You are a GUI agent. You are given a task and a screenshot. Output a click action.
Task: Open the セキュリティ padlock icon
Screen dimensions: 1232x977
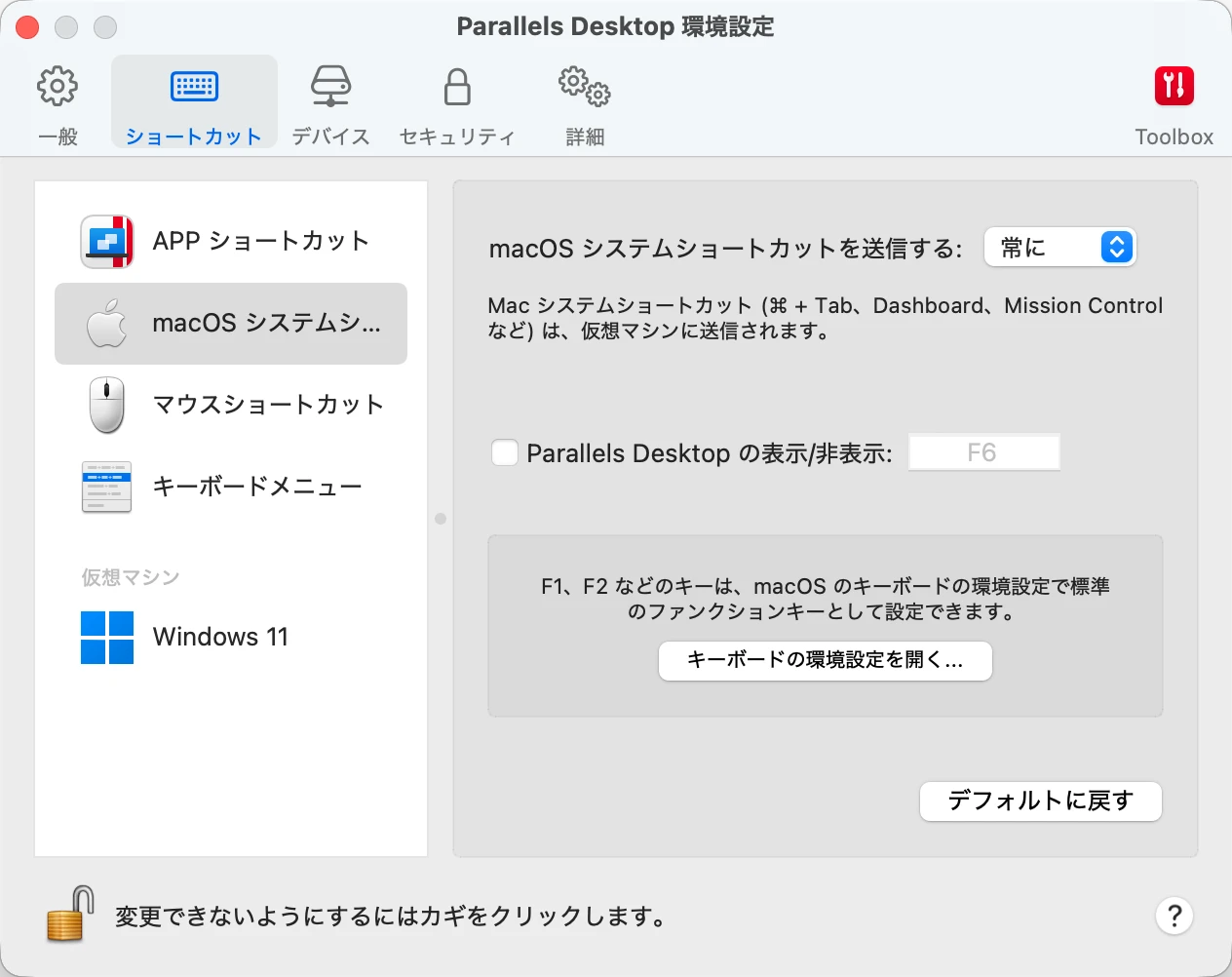(x=457, y=87)
